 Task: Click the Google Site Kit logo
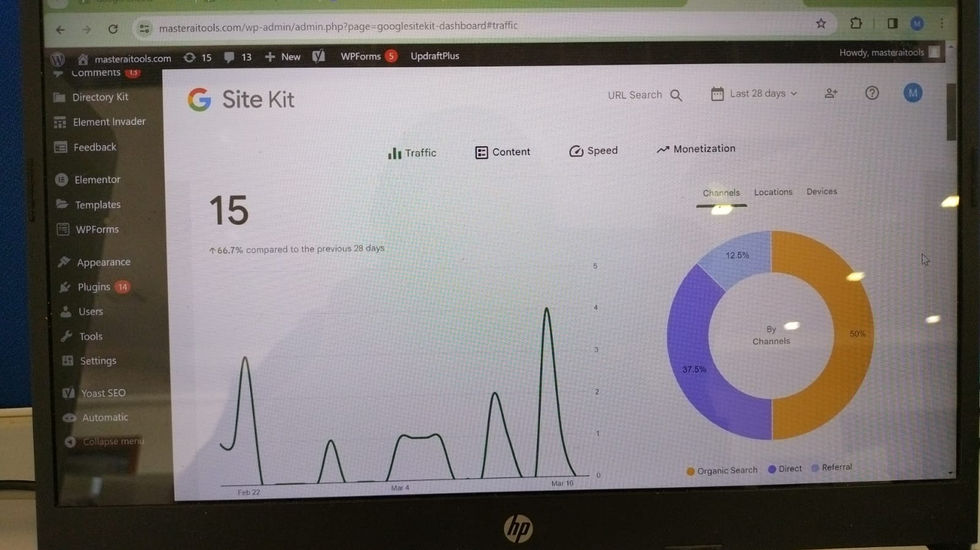click(x=241, y=99)
